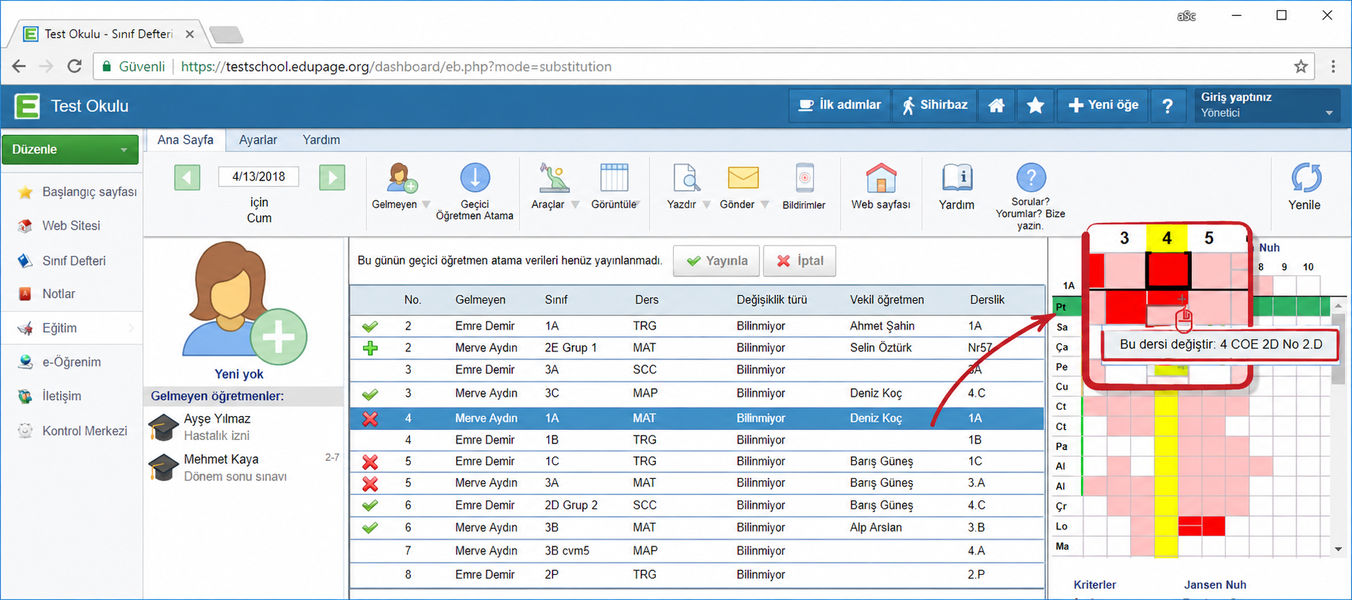Click the Yenile refresh icon
The width and height of the screenshot is (1352, 600).
point(1306,178)
